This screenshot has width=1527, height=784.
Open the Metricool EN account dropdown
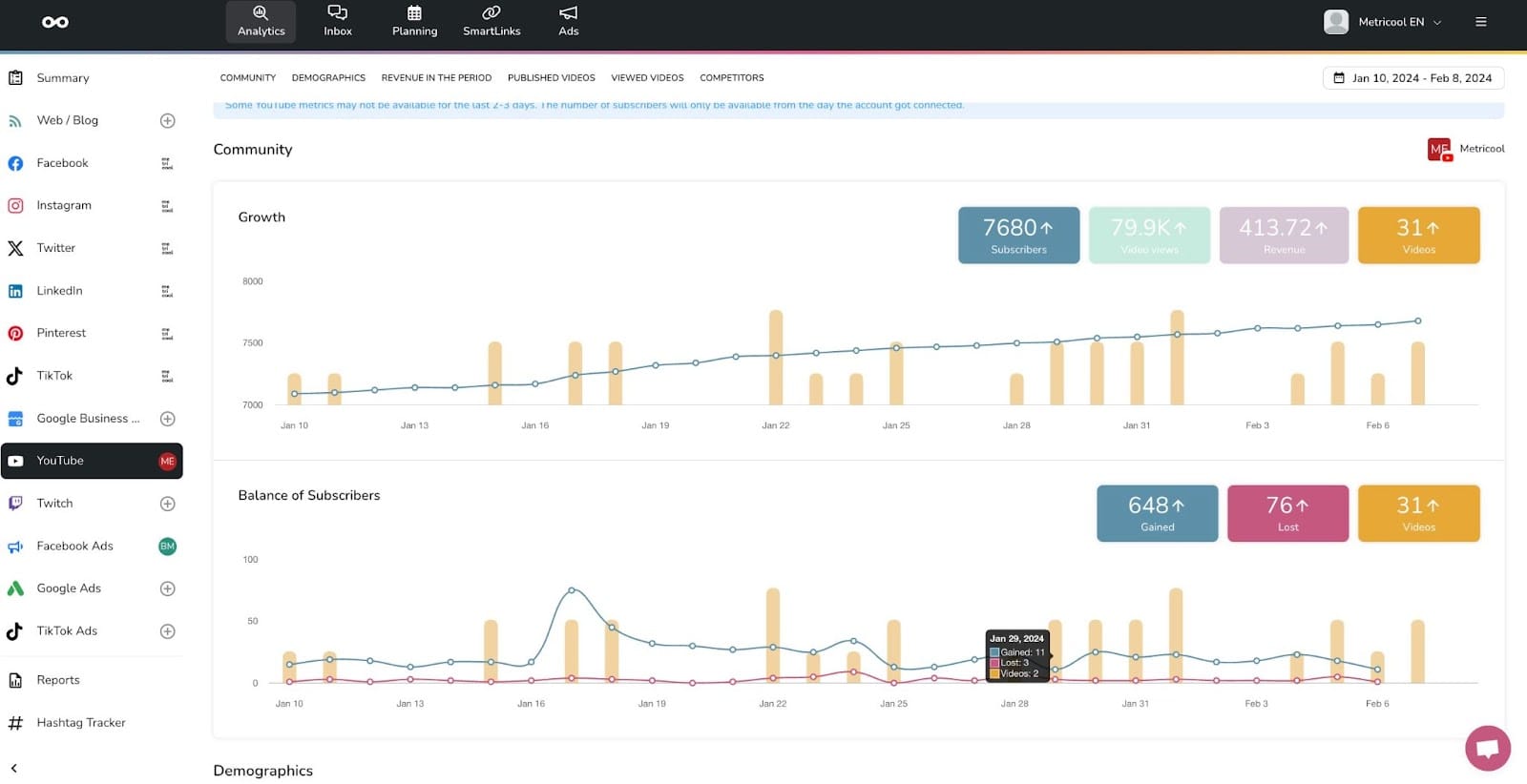pos(1384,22)
